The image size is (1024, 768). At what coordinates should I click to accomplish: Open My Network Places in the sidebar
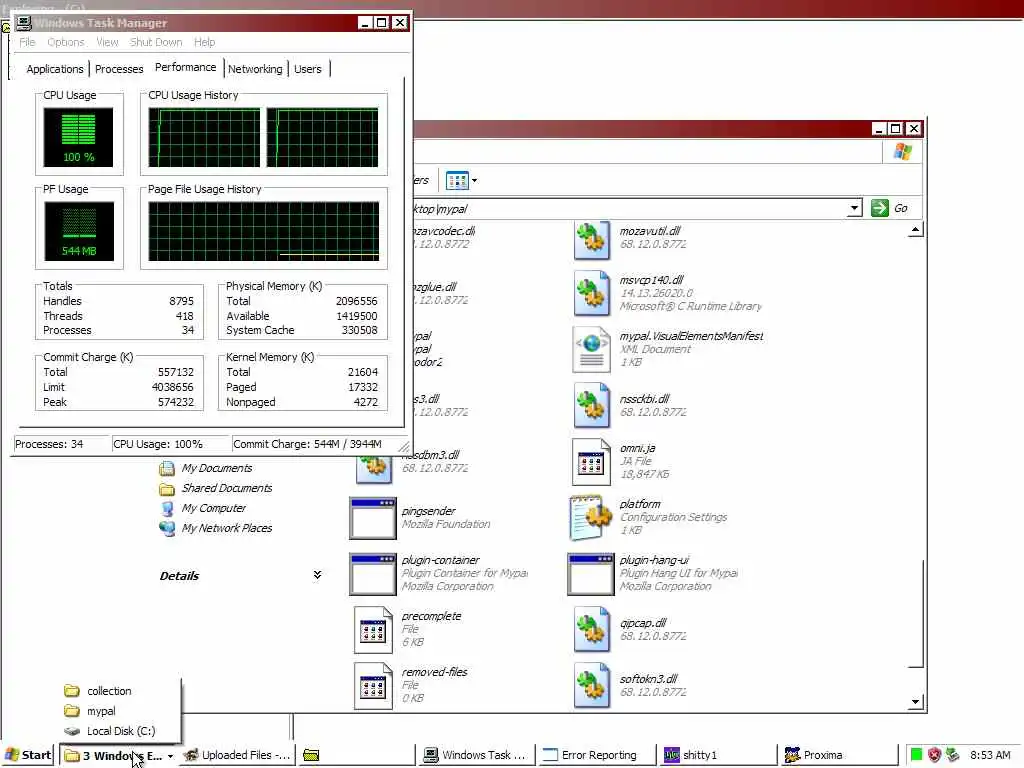tap(216, 528)
